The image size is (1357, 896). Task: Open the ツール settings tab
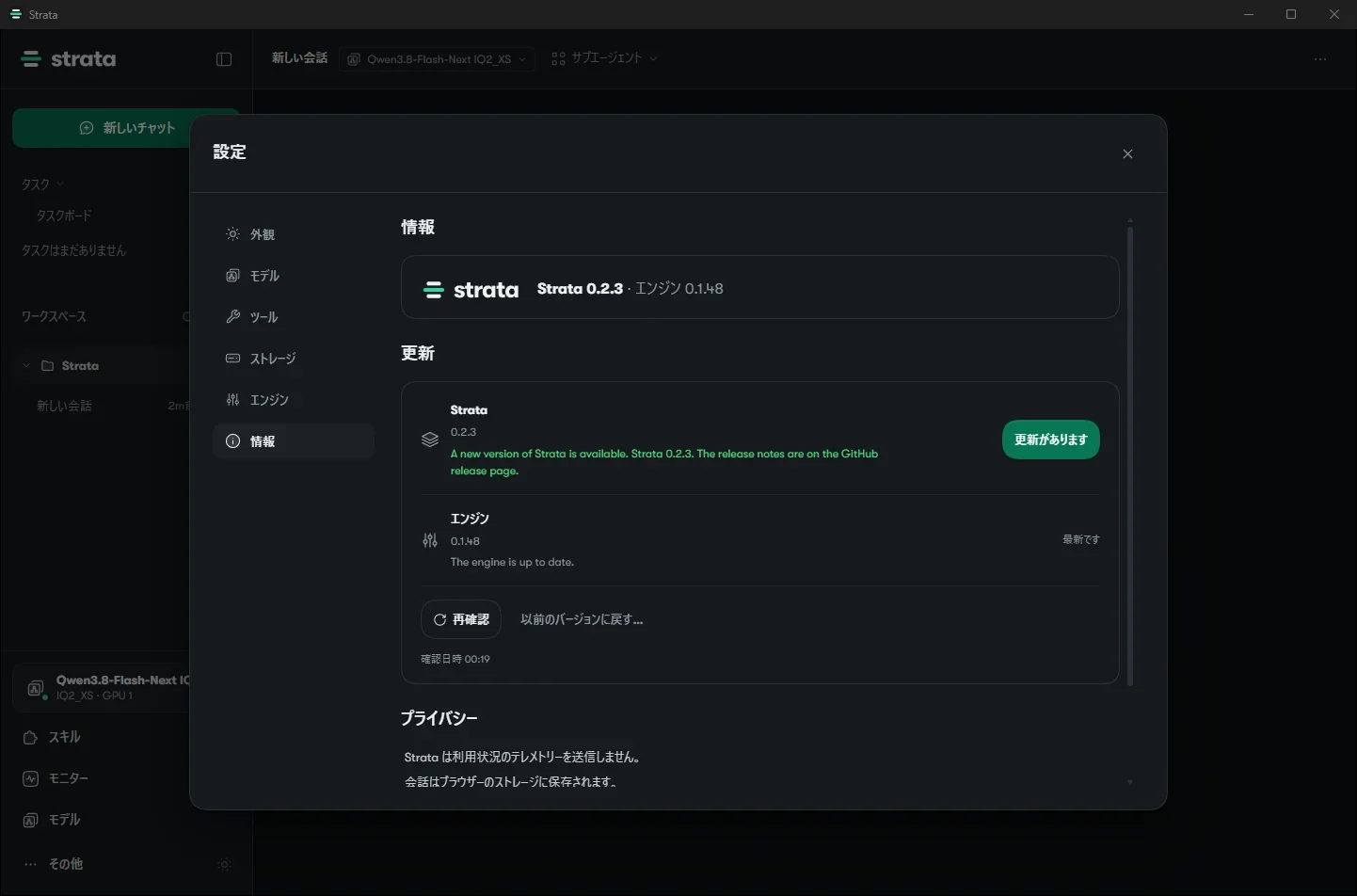(294, 317)
